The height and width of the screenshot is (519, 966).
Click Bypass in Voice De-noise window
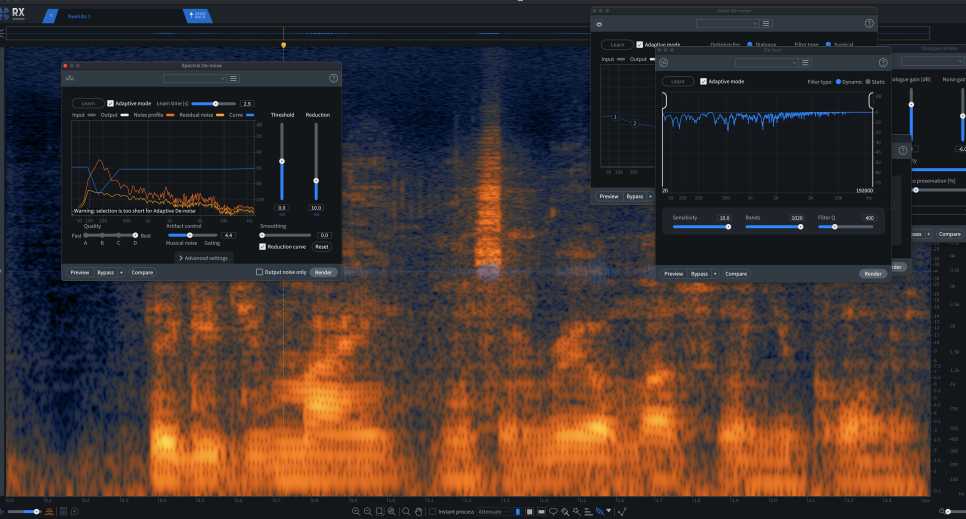point(635,197)
